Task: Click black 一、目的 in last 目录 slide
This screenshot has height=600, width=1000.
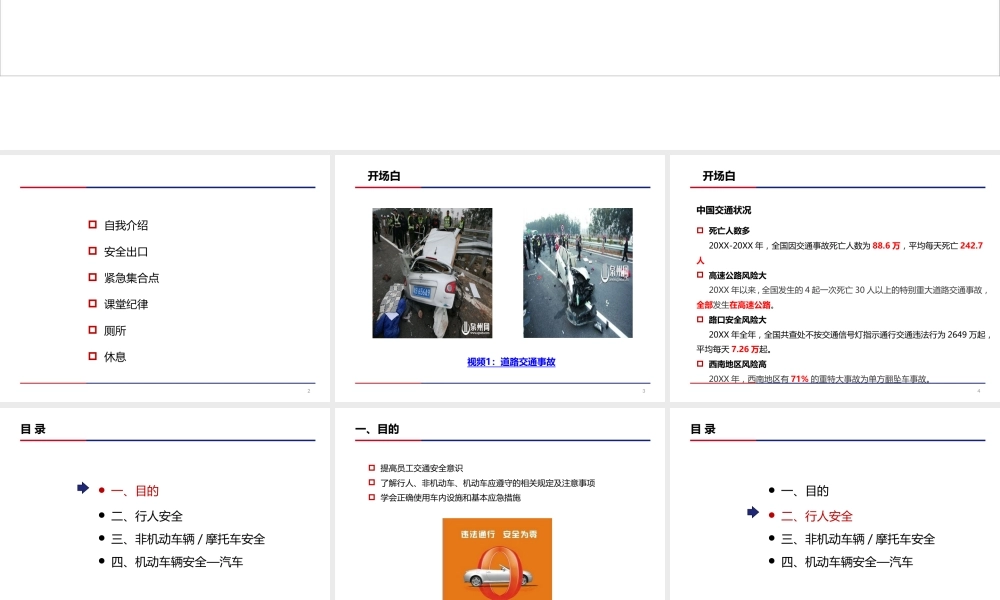Action: tap(804, 491)
